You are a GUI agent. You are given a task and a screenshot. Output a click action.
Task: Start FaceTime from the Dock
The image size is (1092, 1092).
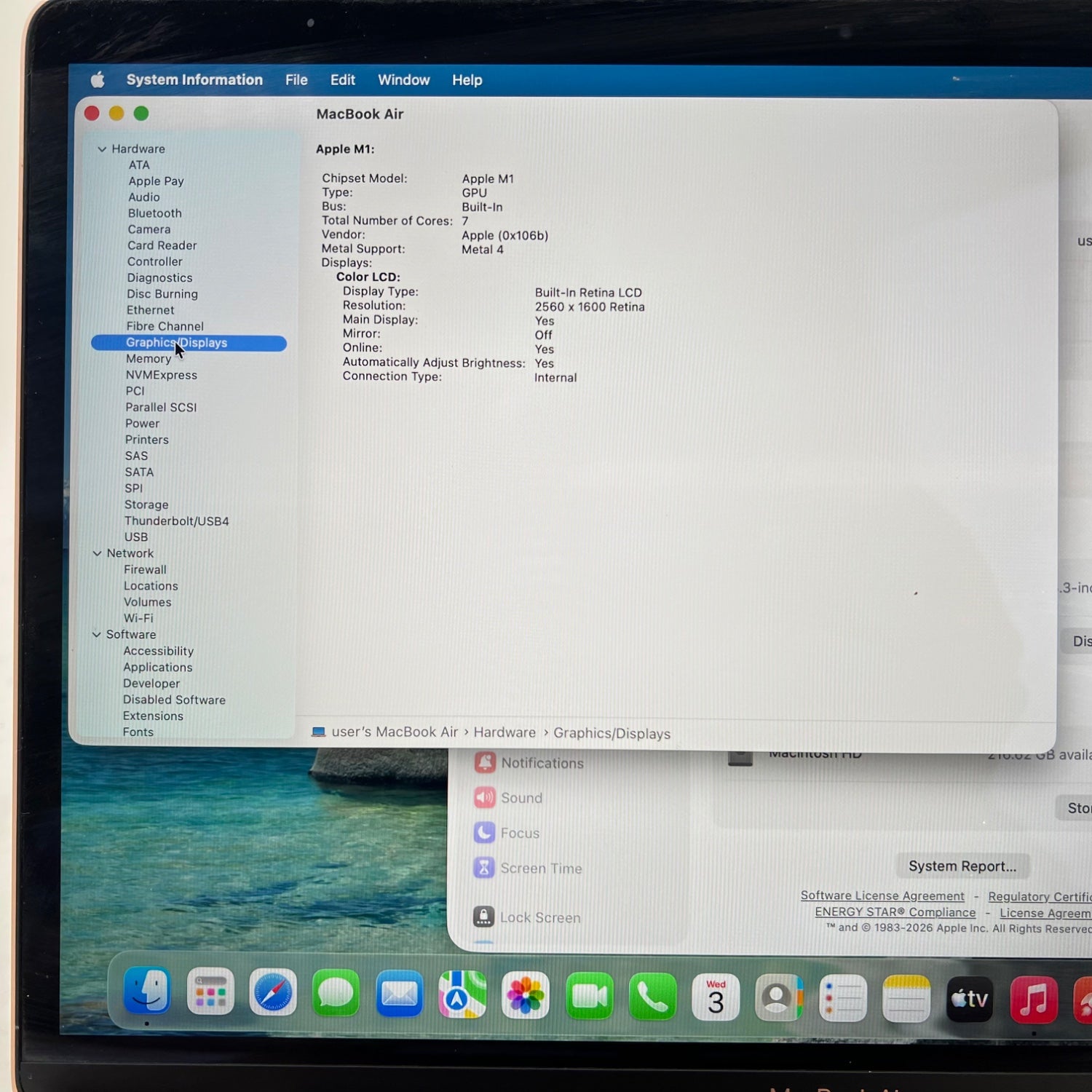(589, 996)
